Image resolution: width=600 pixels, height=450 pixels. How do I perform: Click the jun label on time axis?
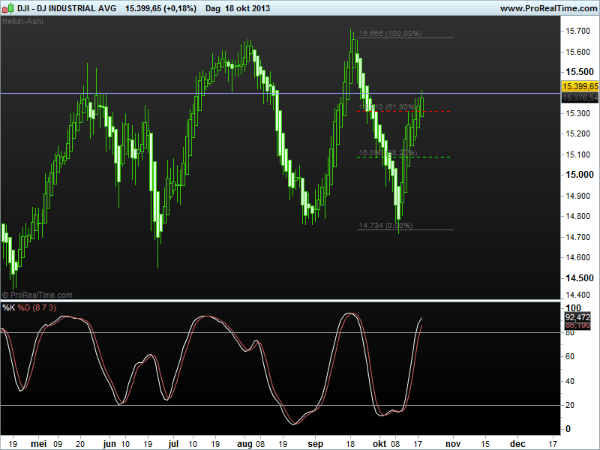(x=109, y=444)
